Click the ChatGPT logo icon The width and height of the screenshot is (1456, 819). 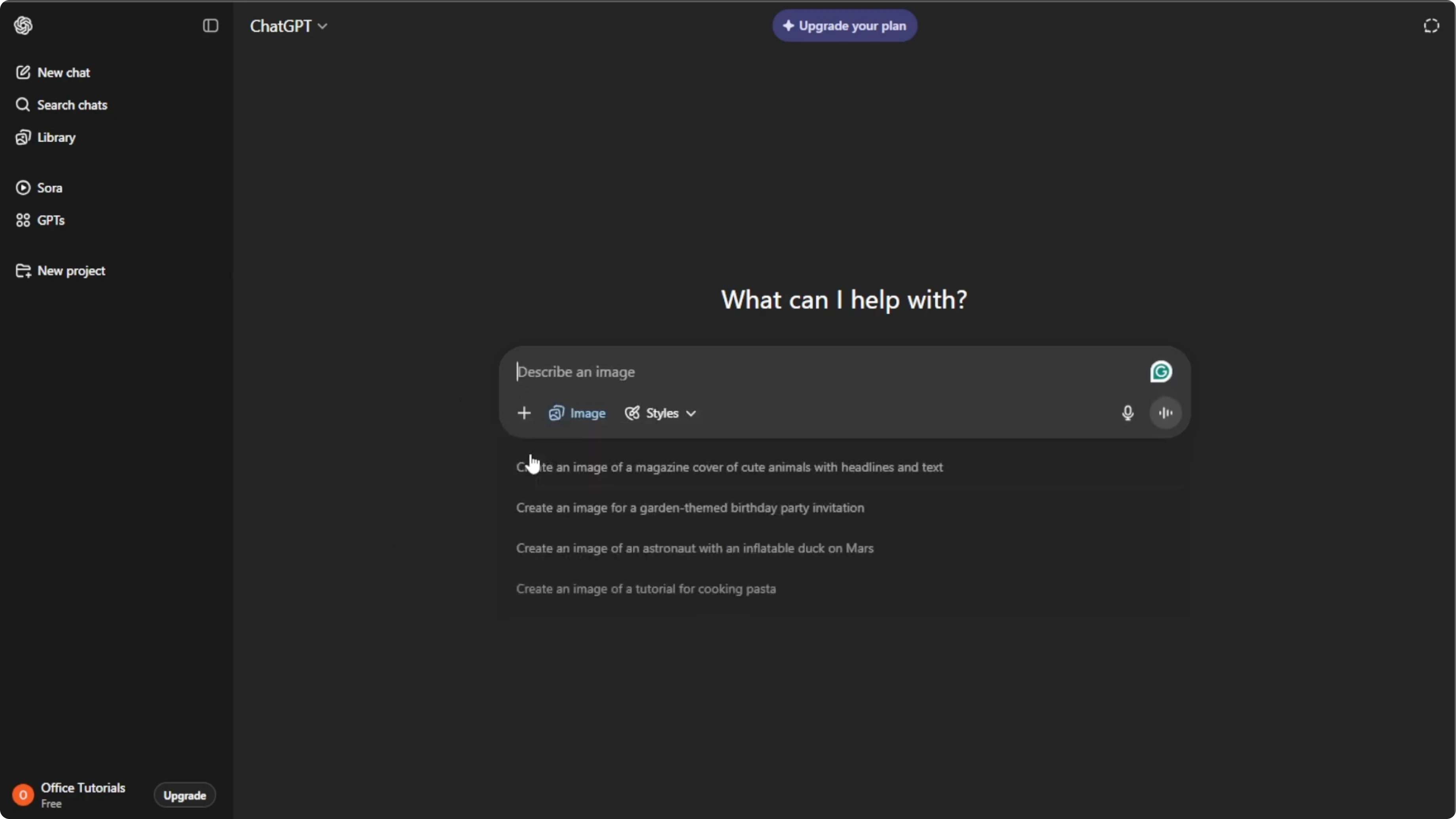23,25
